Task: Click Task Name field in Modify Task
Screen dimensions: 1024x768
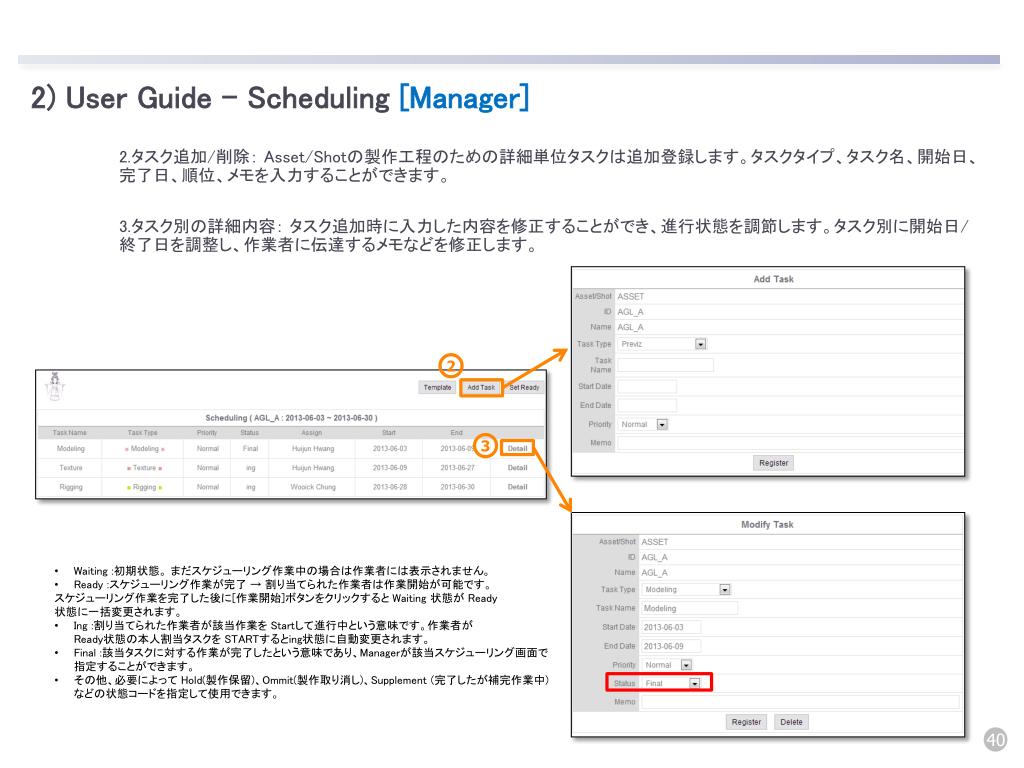Action: (690, 608)
